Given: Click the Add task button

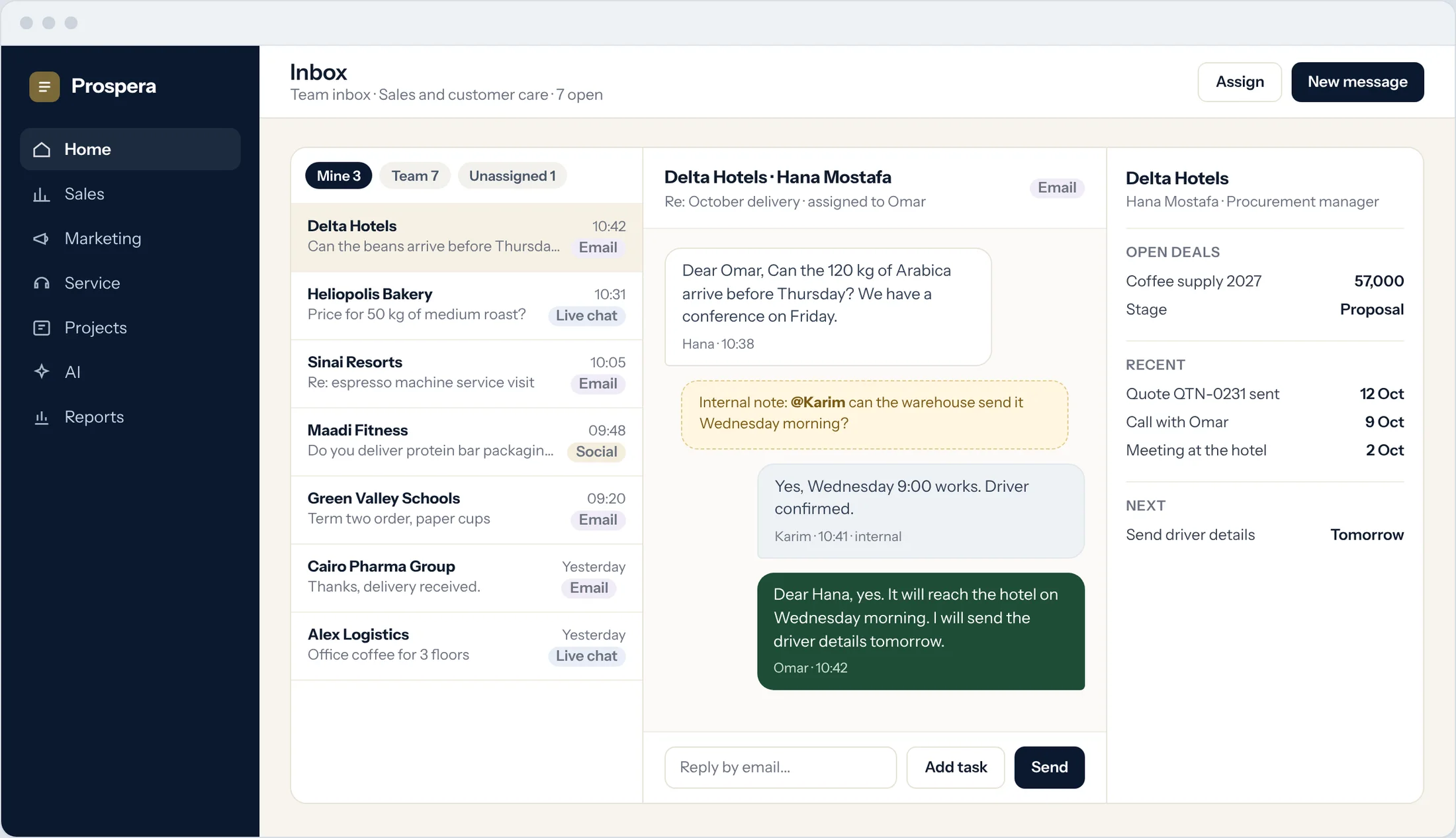Looking at the screenshot, I should pos(956,767).
